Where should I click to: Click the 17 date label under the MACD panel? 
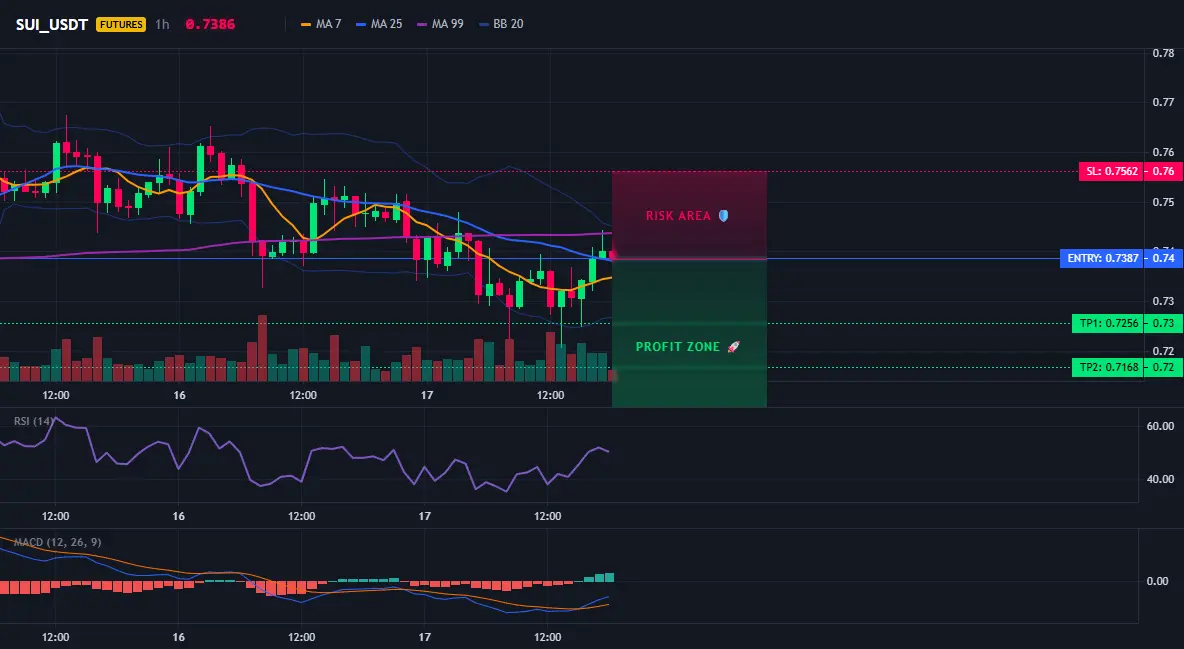coord(424,637)
